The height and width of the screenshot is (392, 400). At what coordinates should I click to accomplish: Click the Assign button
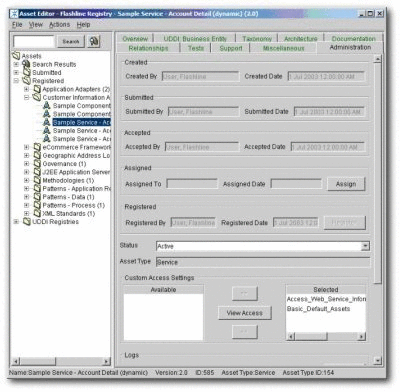tap(346, 184)
